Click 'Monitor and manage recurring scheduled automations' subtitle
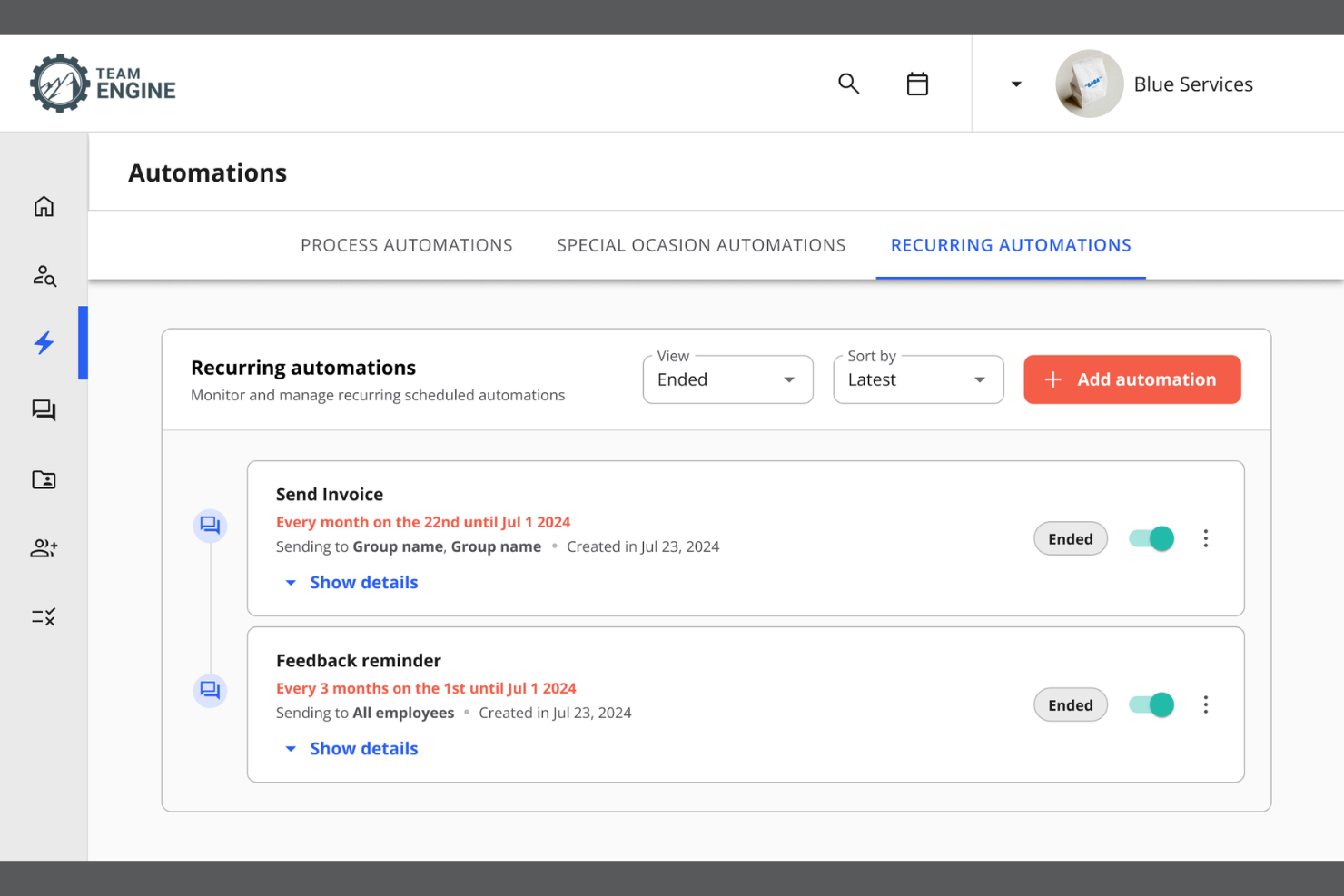This screenshot has width=1344, height=896. (378, 395)
